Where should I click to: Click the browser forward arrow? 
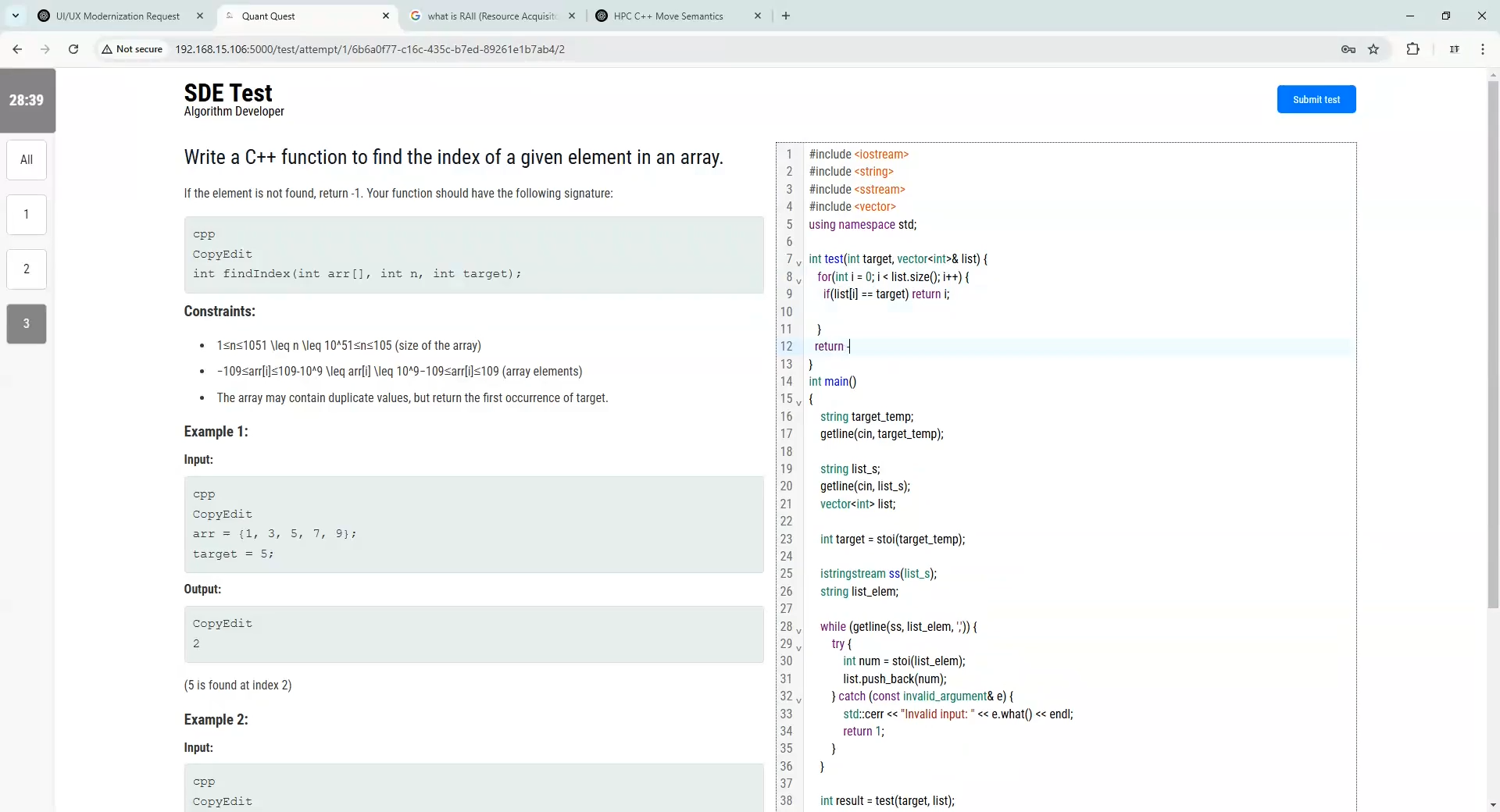[x=45, y=49]
